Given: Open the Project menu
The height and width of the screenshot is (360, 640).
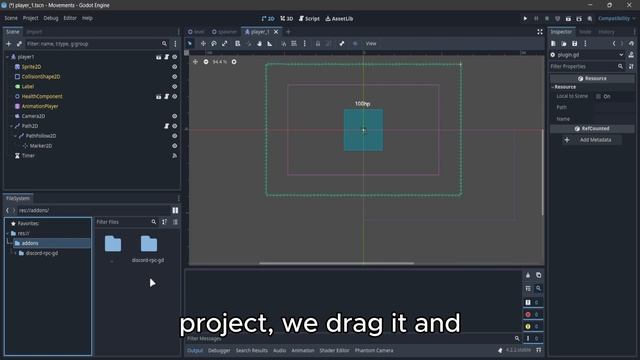Looking at the screenshot, I should (30, 18).
